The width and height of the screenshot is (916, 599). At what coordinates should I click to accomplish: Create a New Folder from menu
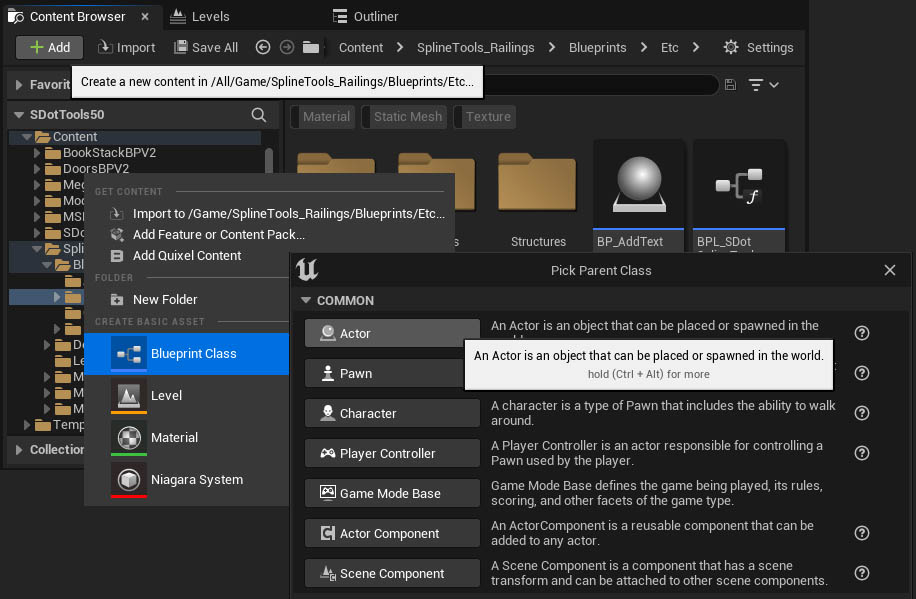pos(153,300)
